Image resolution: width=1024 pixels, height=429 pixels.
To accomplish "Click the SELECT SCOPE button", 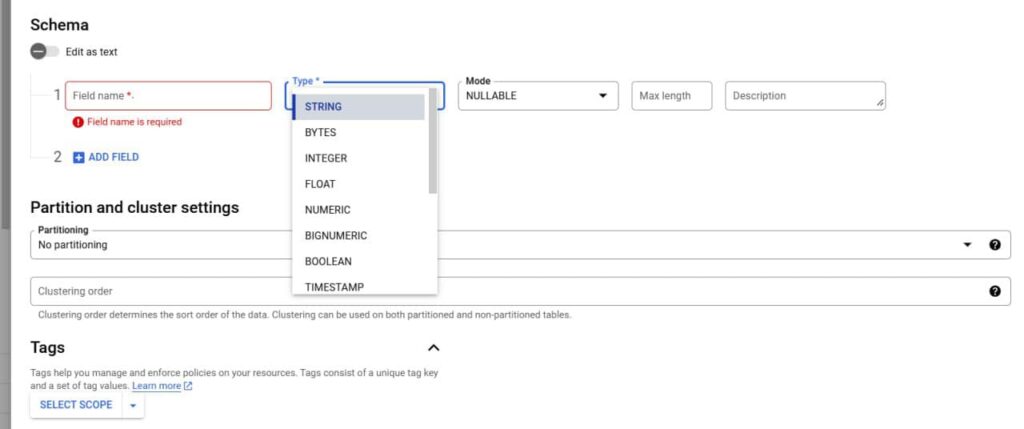I will coord(76,405).
